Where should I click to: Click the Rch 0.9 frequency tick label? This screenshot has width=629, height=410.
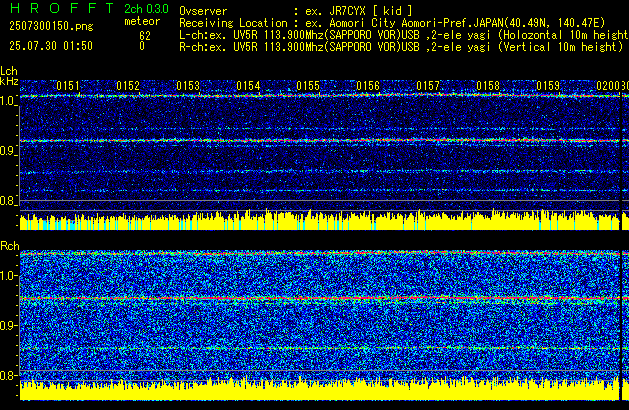7,325
